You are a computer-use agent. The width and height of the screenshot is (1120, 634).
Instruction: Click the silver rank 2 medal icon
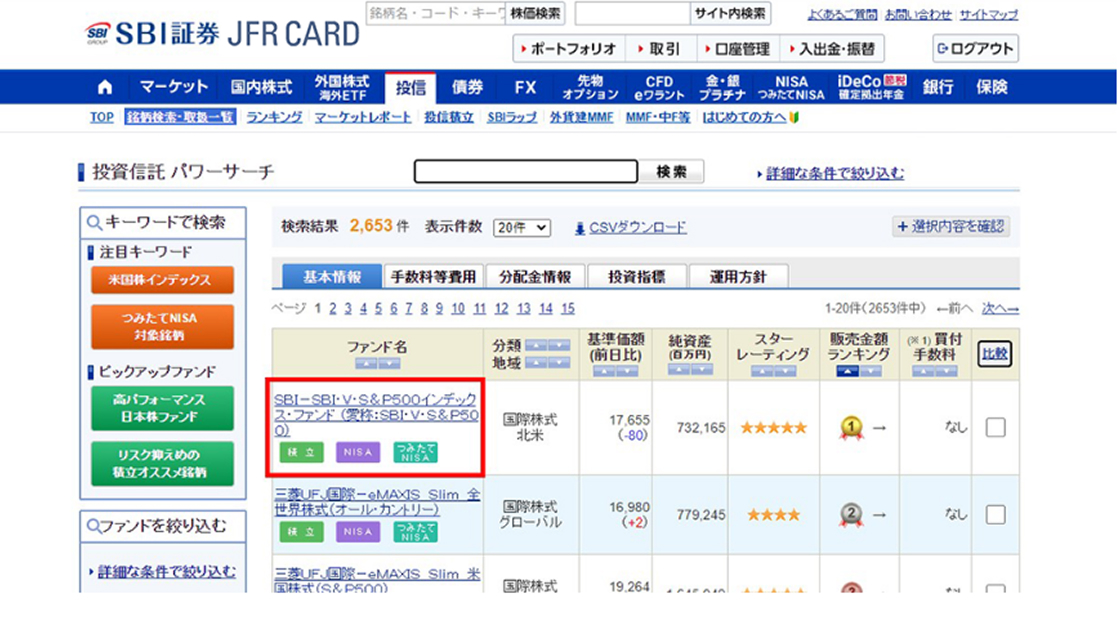[850, 514]
